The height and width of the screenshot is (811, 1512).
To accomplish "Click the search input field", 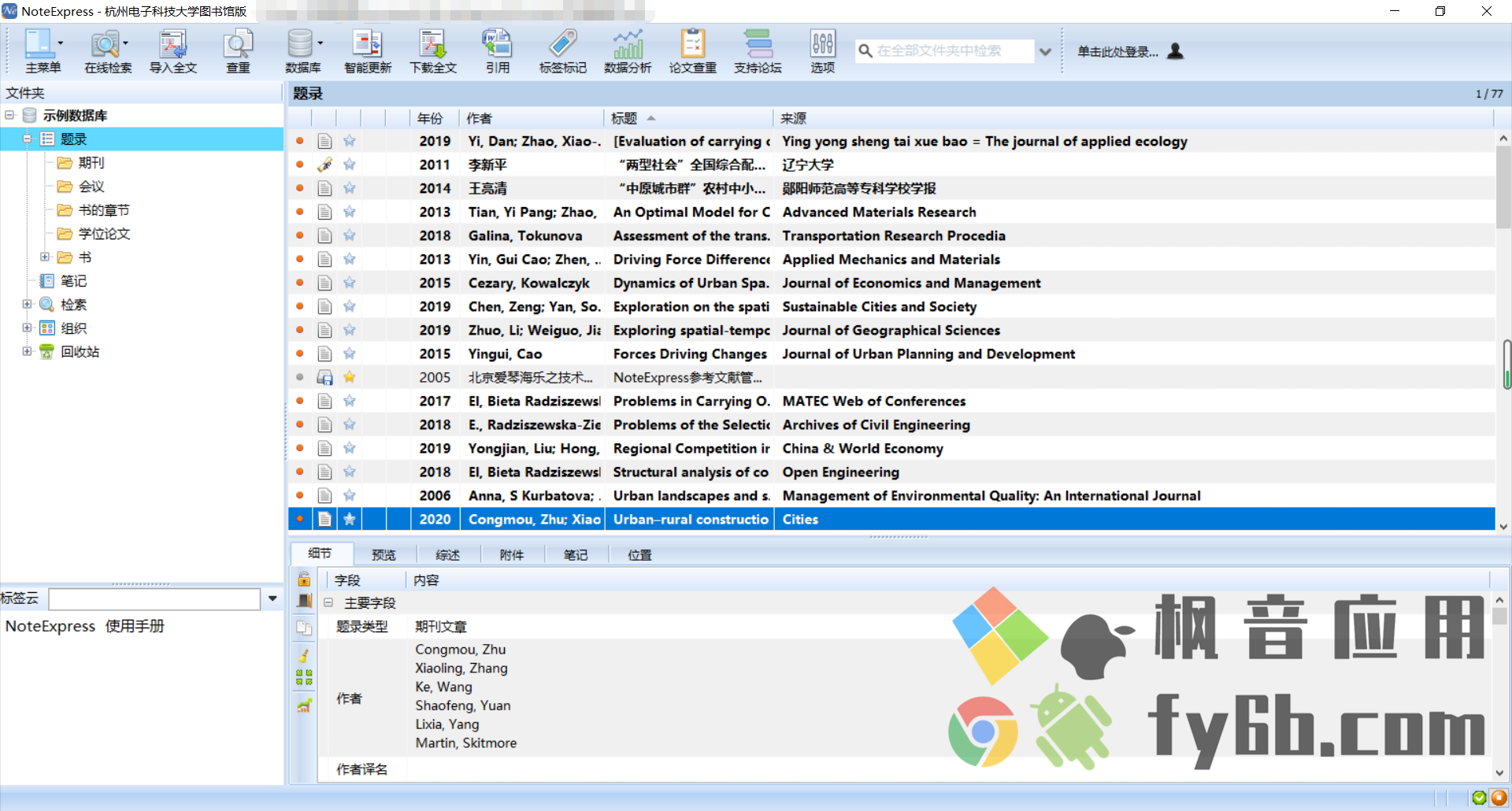I will click(x=945, y=51).
